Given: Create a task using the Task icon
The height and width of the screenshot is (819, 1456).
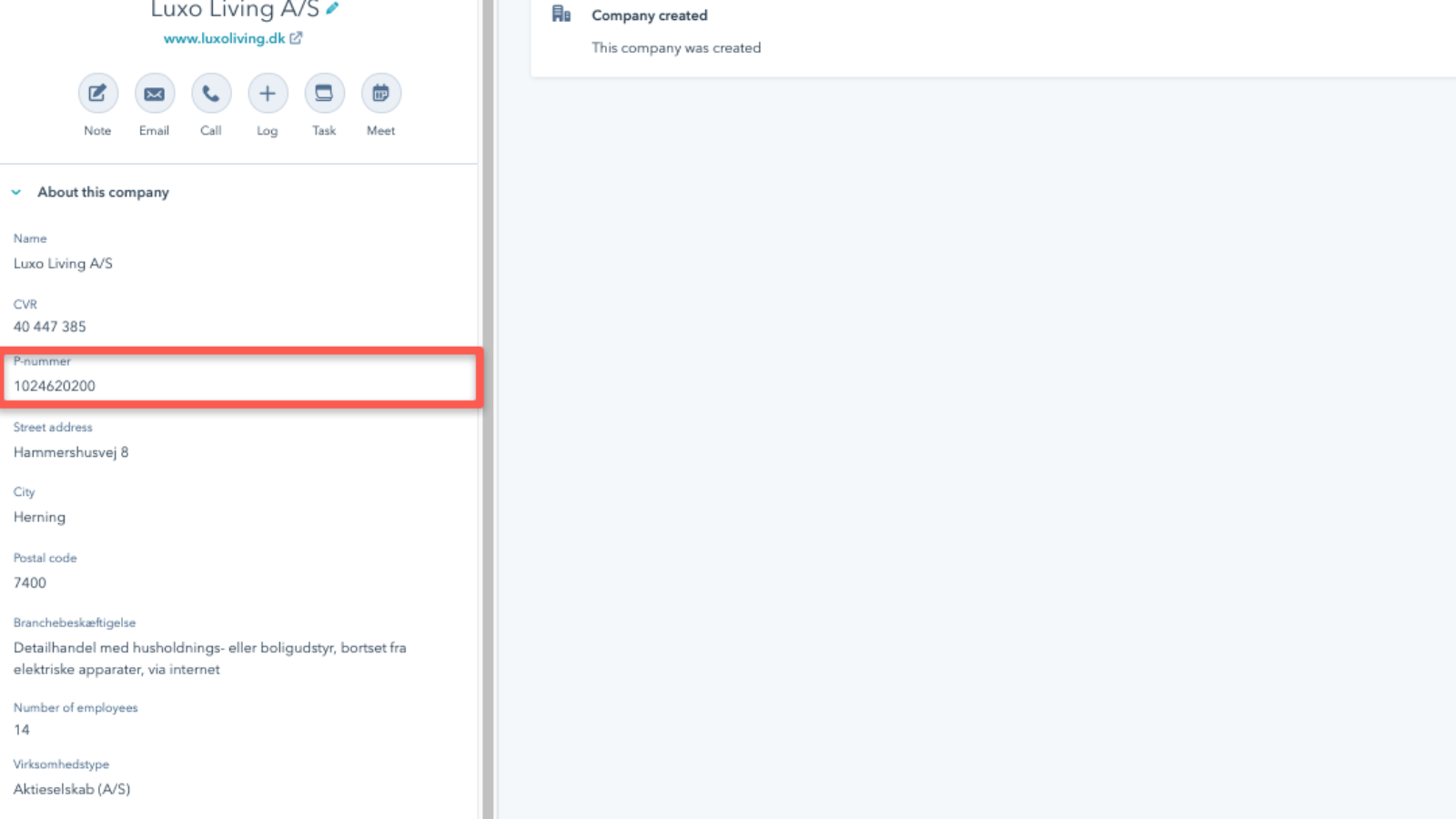Looking at the screenshot, I should click(x=324, y=94).
